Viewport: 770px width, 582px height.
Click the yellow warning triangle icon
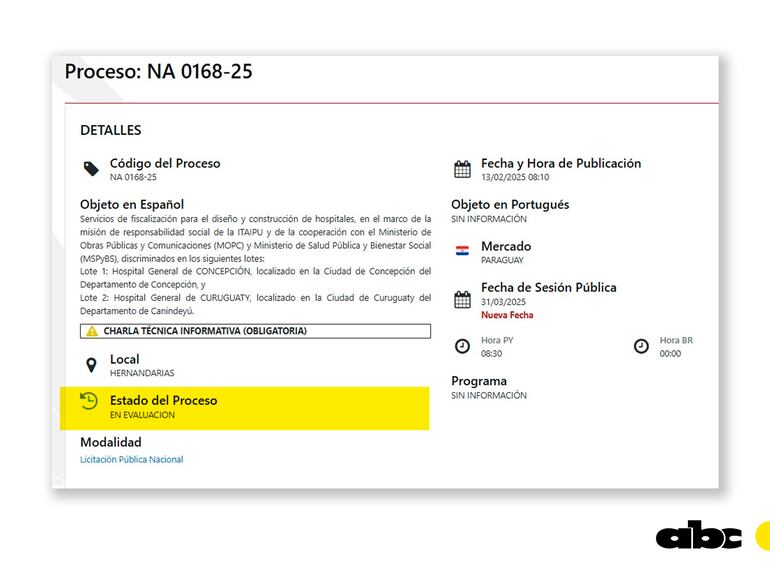(92, 331)
